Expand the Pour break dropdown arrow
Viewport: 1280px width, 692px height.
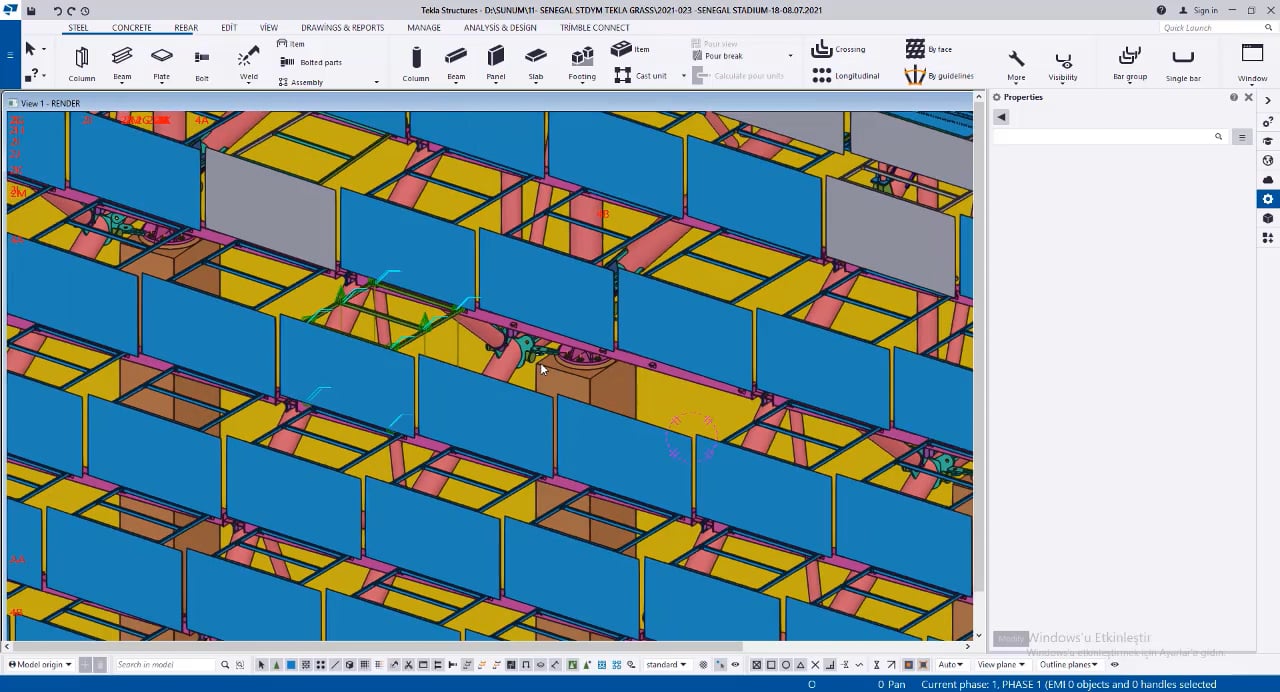(790, 56)
